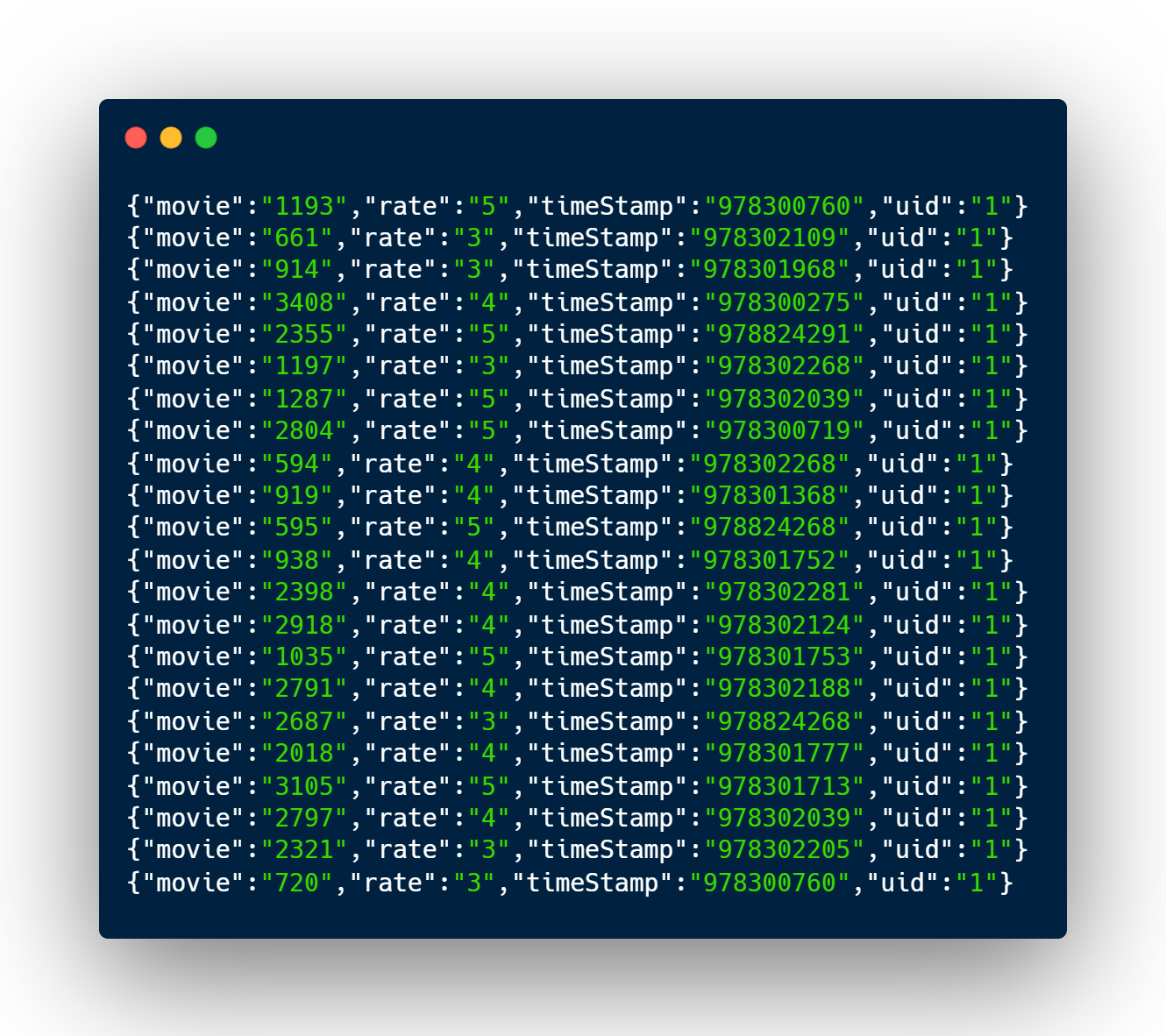Click timestamp 978824291 in movie 2355 row
Screen dimensions: 1166x1036
785,334
